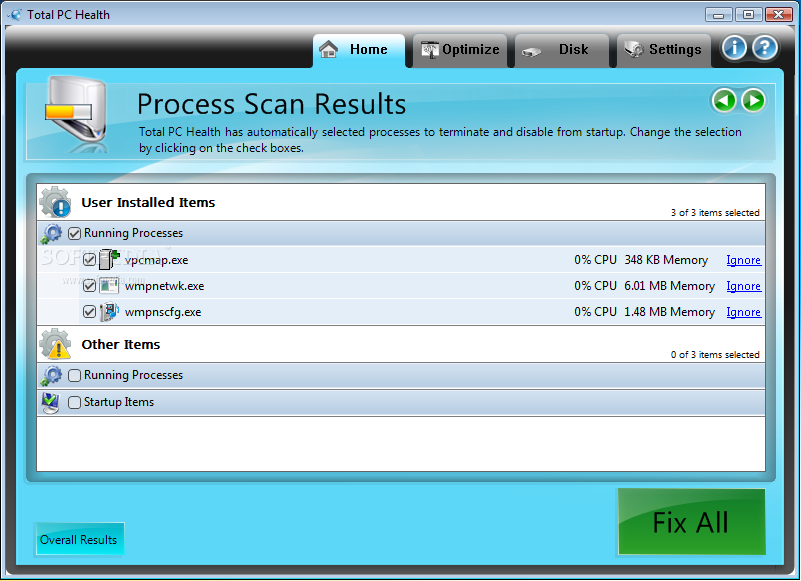Image resolution: width=801 pixels, height=581 pixels.
Task: Check the Startup Items checkbox
Action: pos(75,403)
